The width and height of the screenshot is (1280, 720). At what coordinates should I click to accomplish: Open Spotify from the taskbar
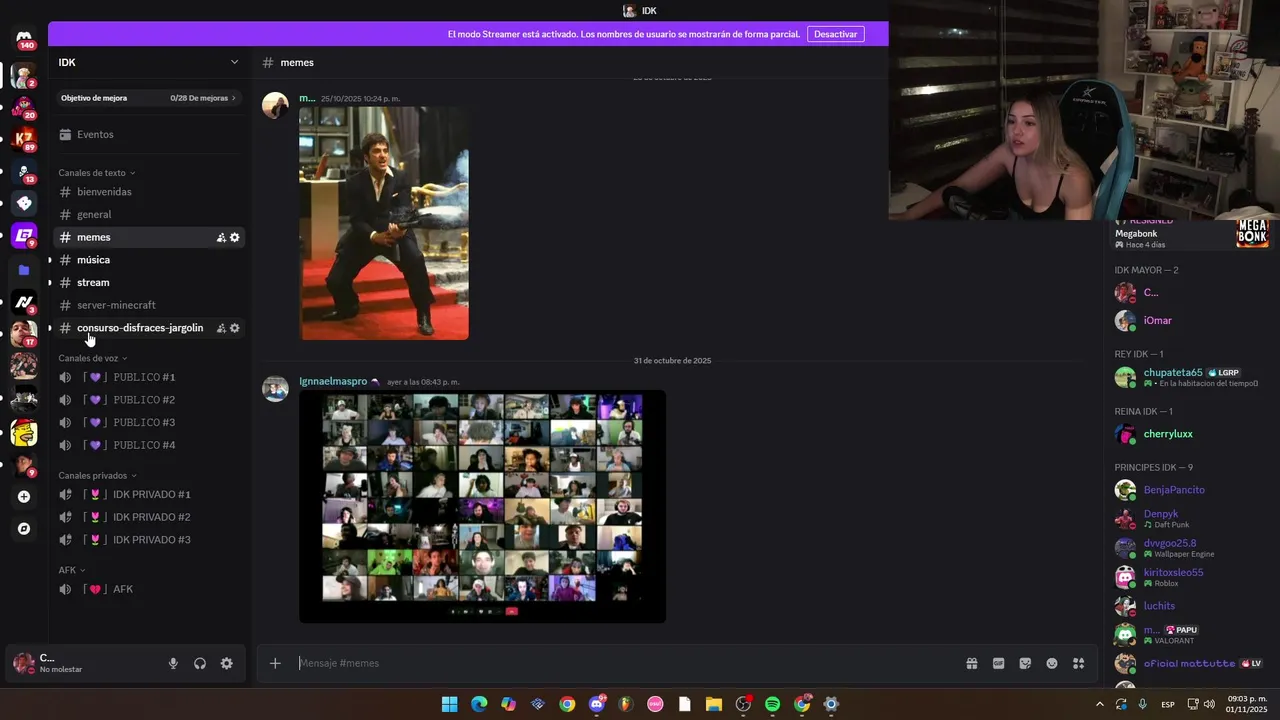tap(772, 704)
